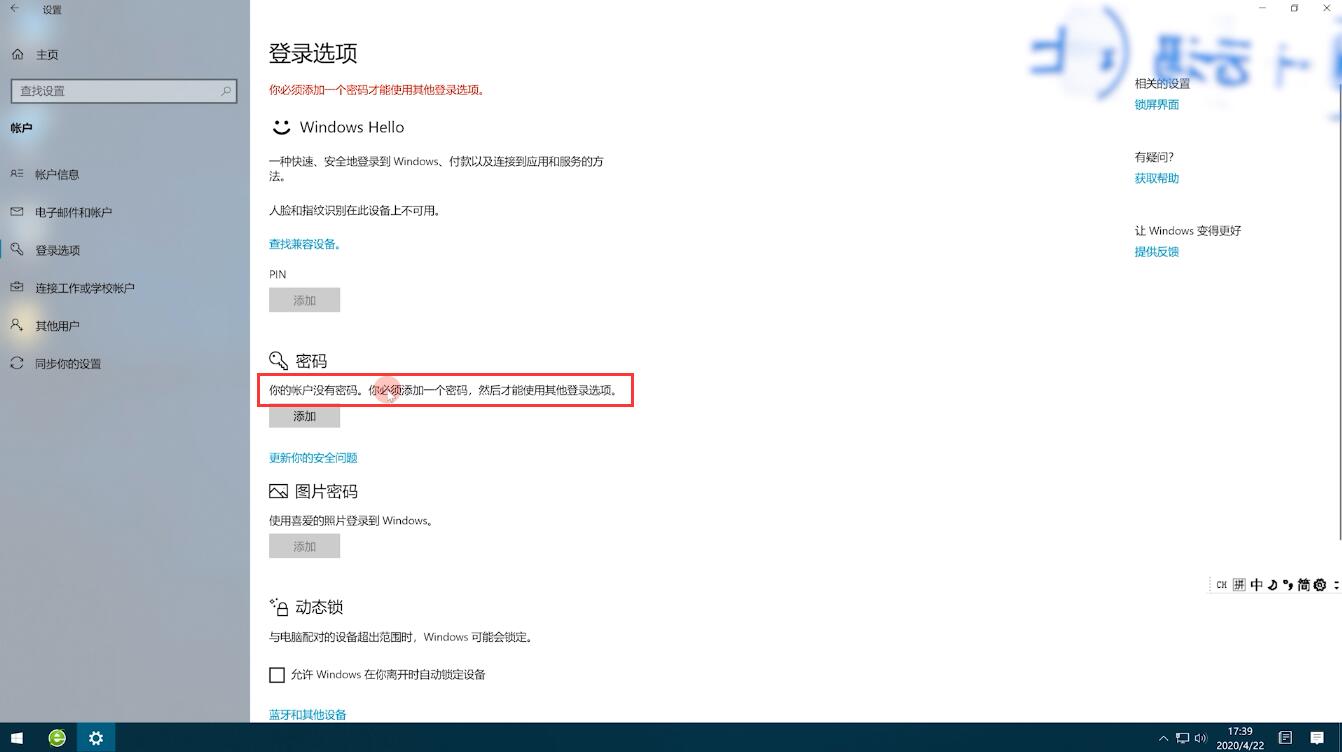Tick 允许 Windows 在你离开时自动锁定设备 checkbox

click(277, 675)
